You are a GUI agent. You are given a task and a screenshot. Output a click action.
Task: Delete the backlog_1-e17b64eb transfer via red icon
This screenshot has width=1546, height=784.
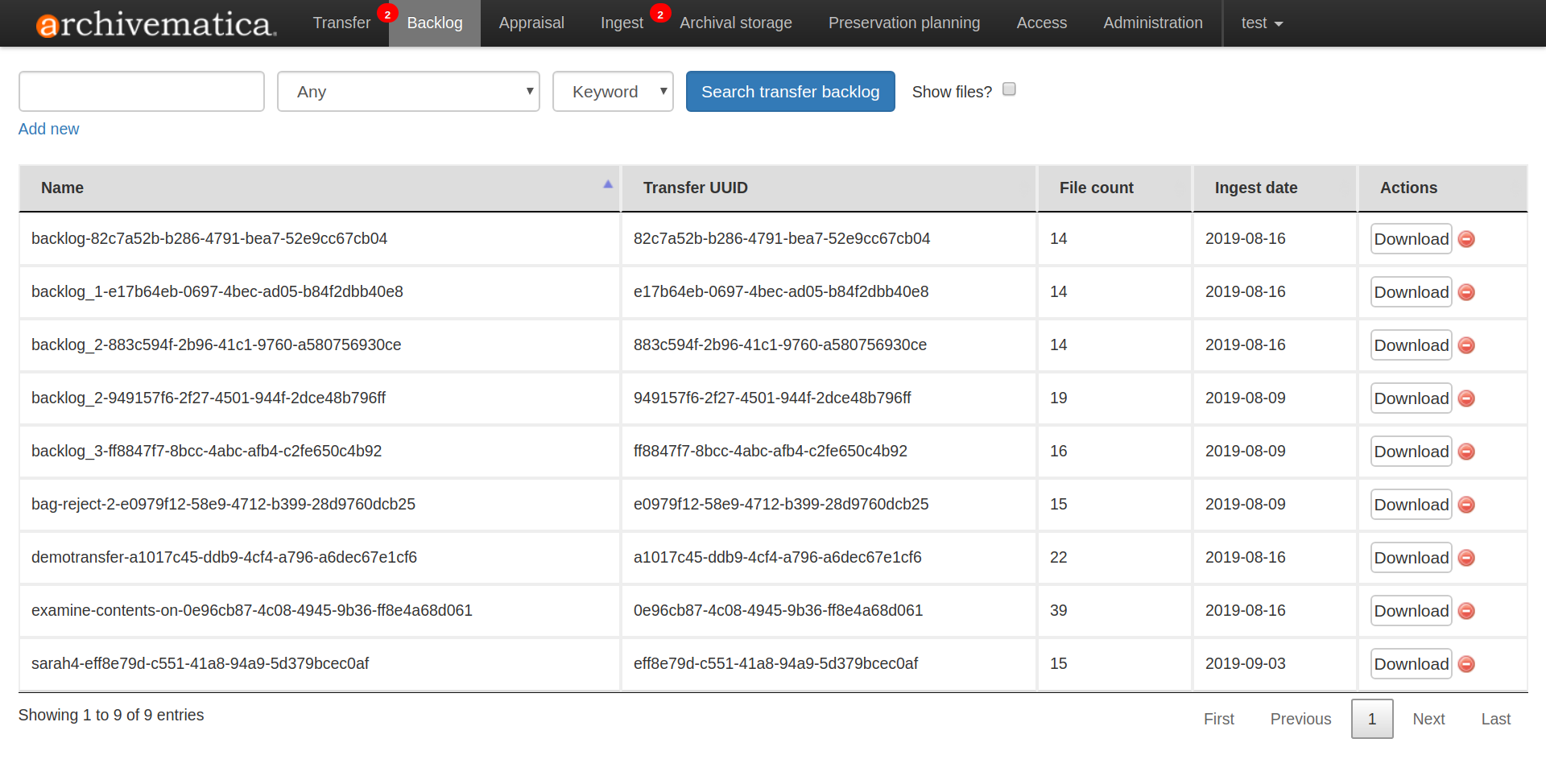[1466, 292]
